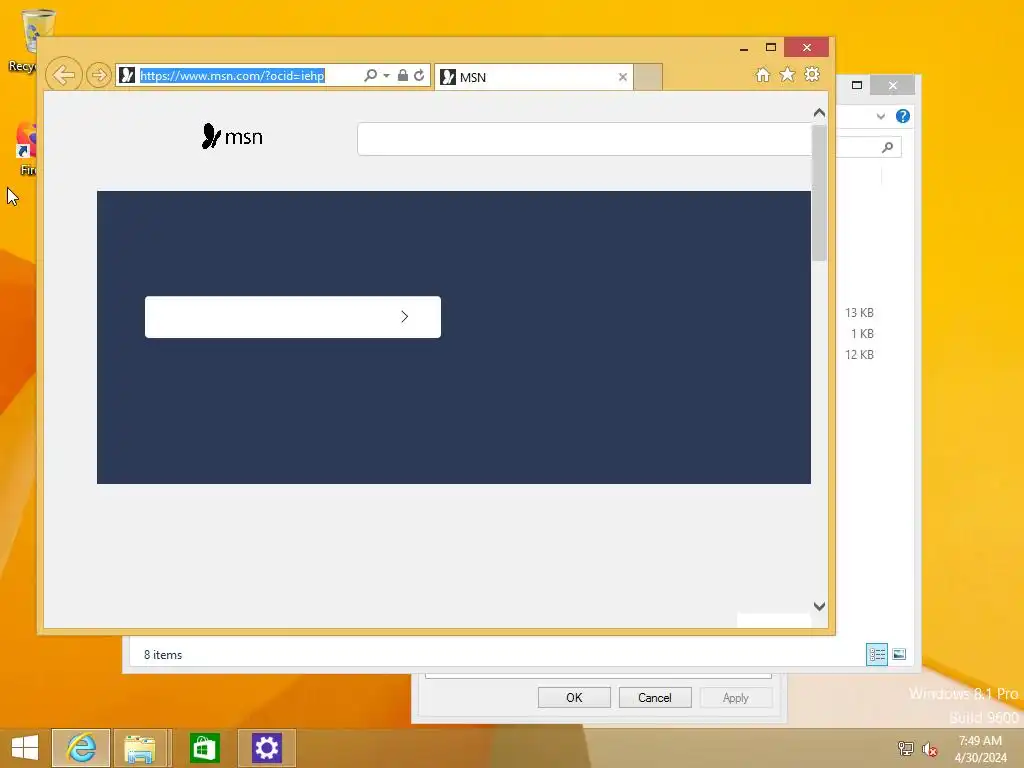Select the 12 KB file size entry
Image resolution: width=1024 pixels, height=768 pixels.
click(x=859, y=355)
